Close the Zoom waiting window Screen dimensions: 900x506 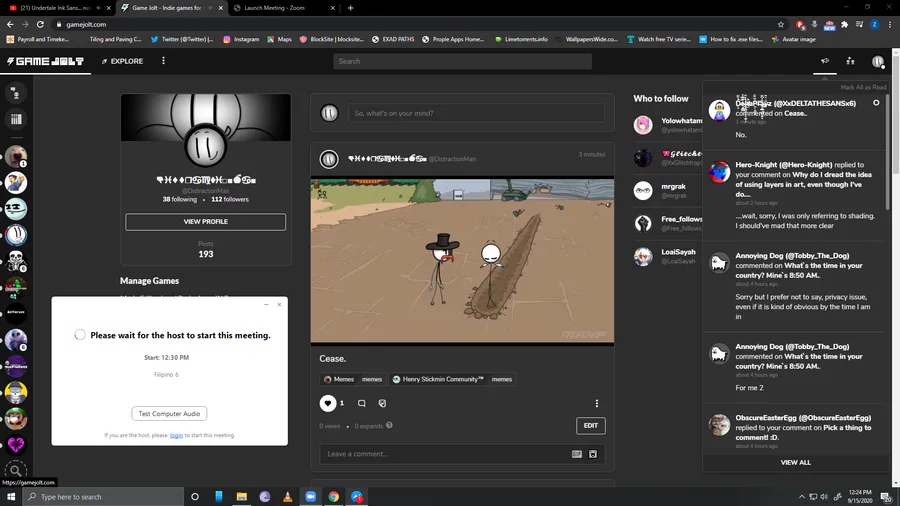tap(280, 305)
